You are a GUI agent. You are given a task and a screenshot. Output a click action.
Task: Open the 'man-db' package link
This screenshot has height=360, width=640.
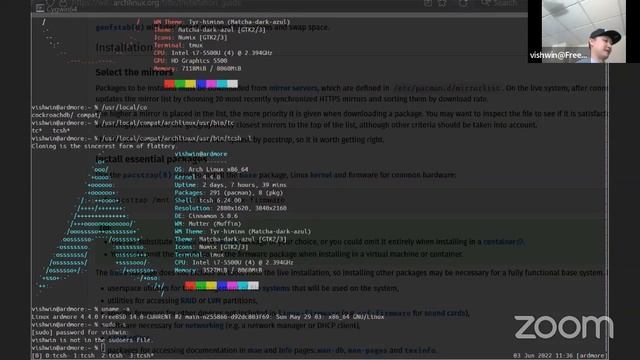(x=330, y=350)
